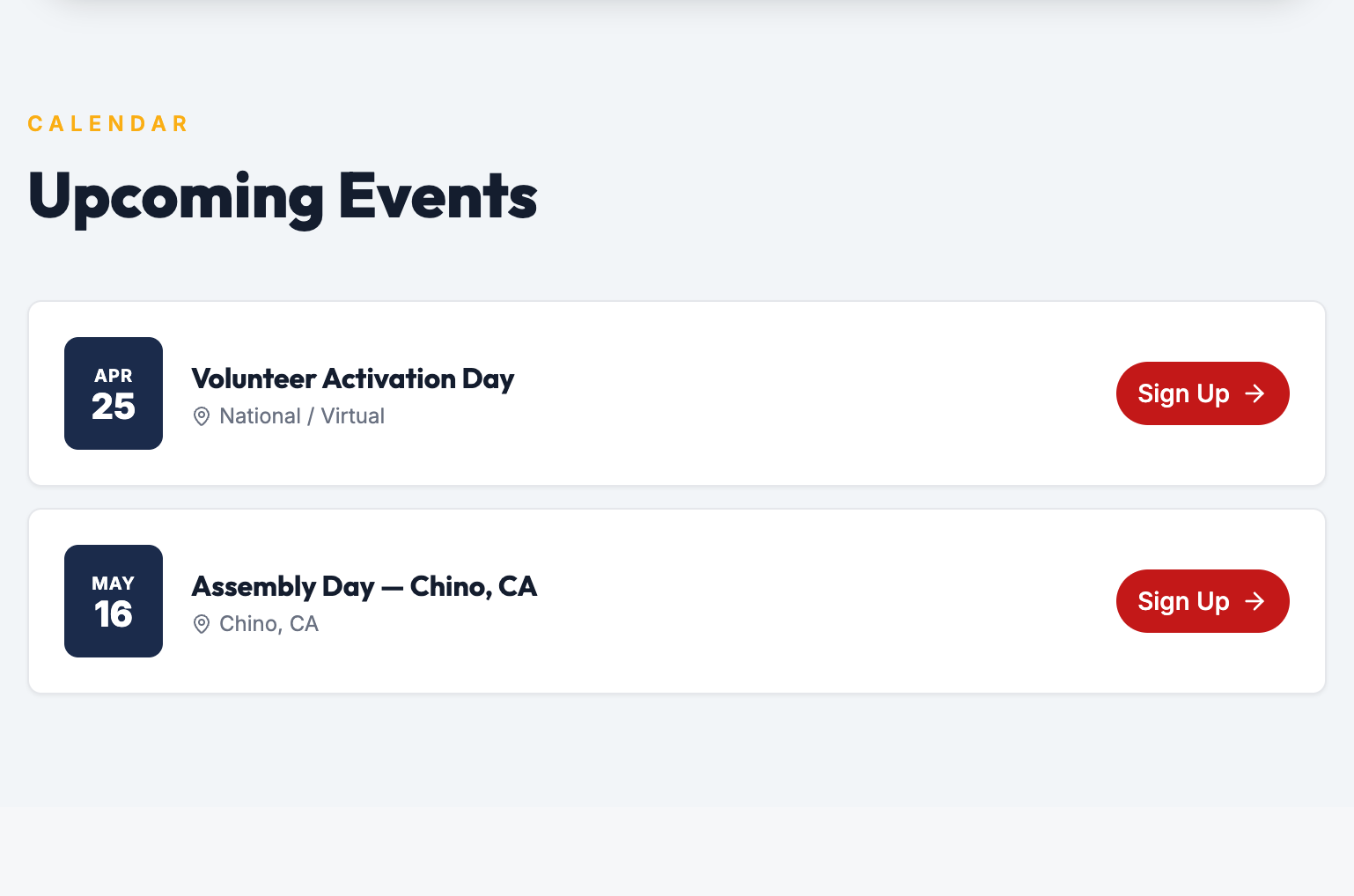Open the Assembly Day — Chino, CA event title
The image size is (1354, 896).
point(364,586)
